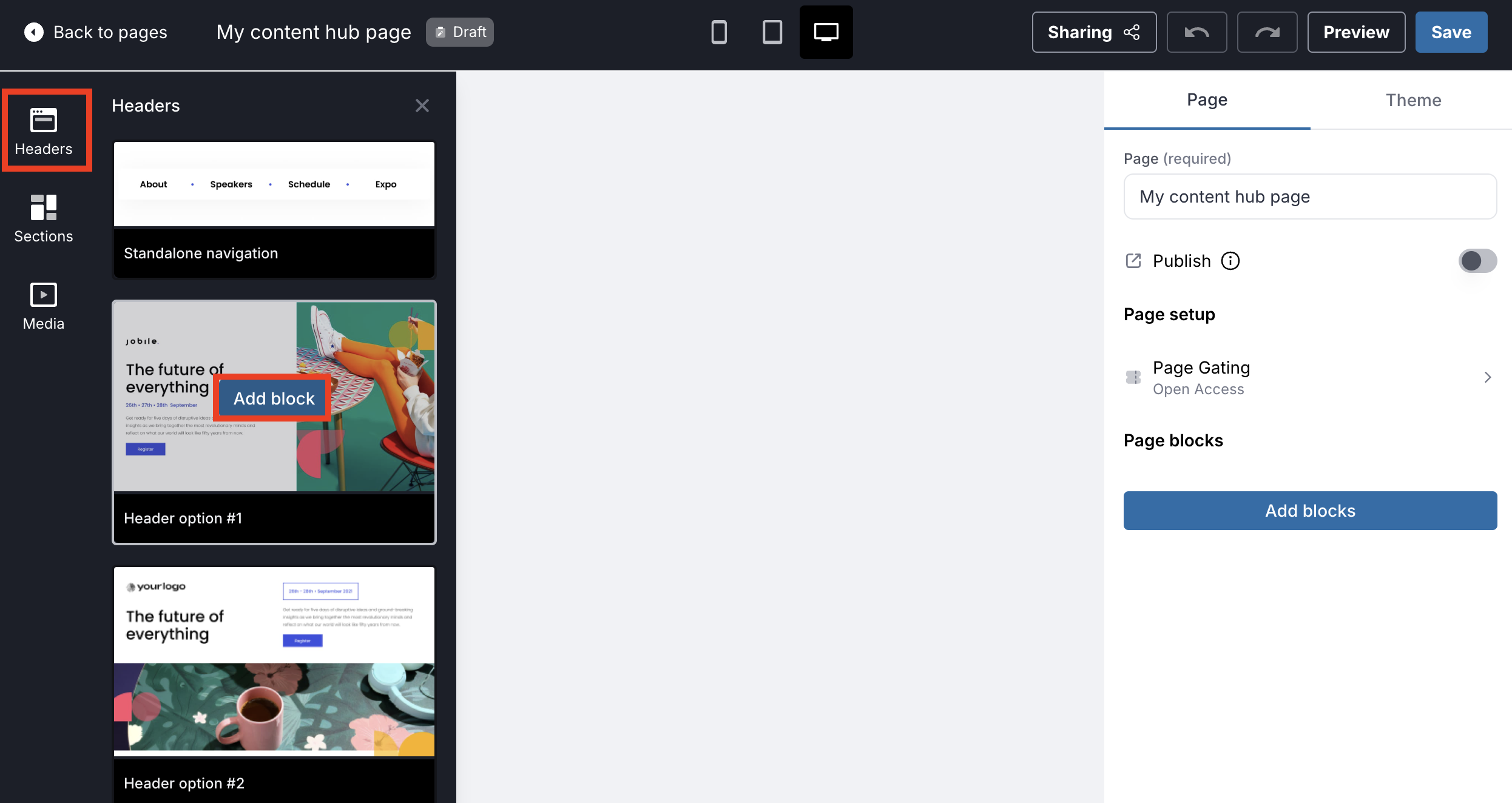Toggle the Publish switch
1512x803 pixels.
[x=1477, y=261]
